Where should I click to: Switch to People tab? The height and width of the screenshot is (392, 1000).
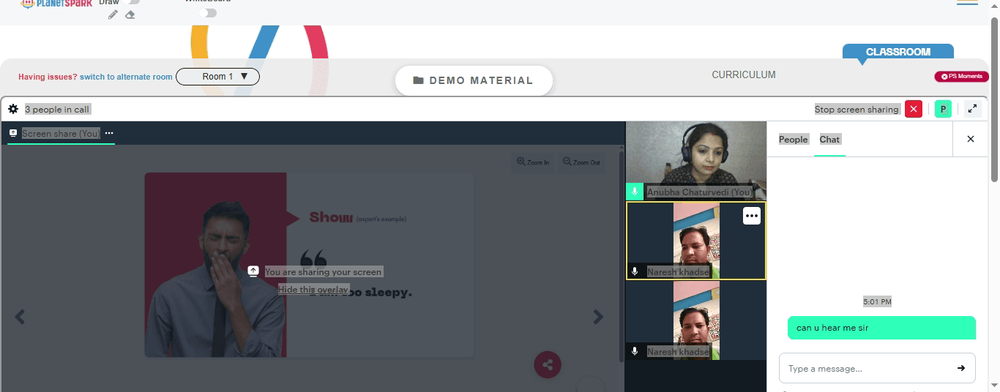pos(793,140)
